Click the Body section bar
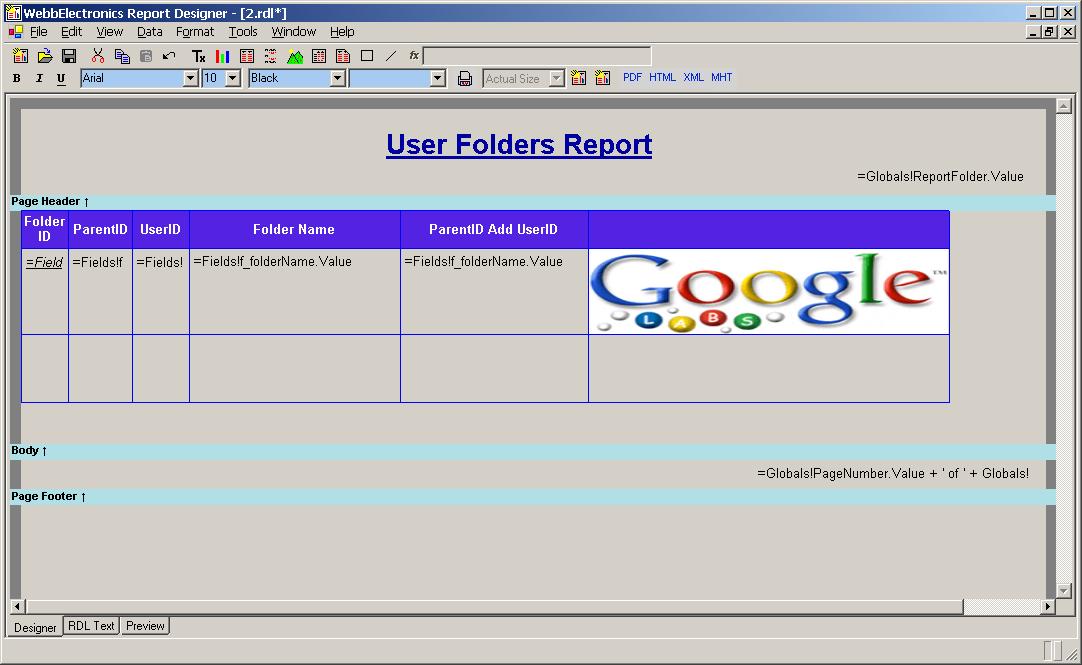1082x665 pixels. [533, 450]
